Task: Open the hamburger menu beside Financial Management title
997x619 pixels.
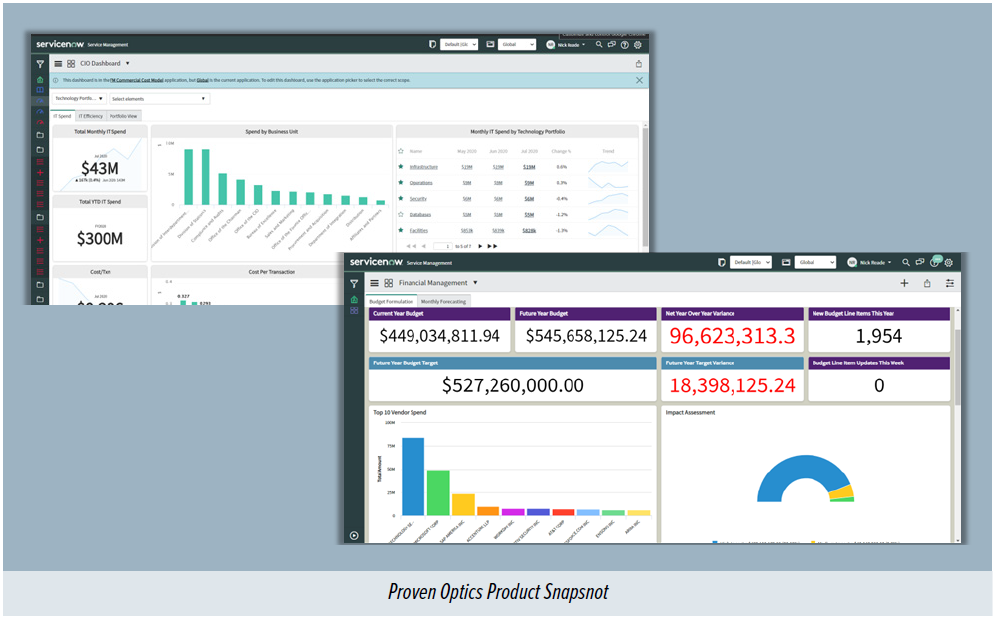Action: click(375, 283)
